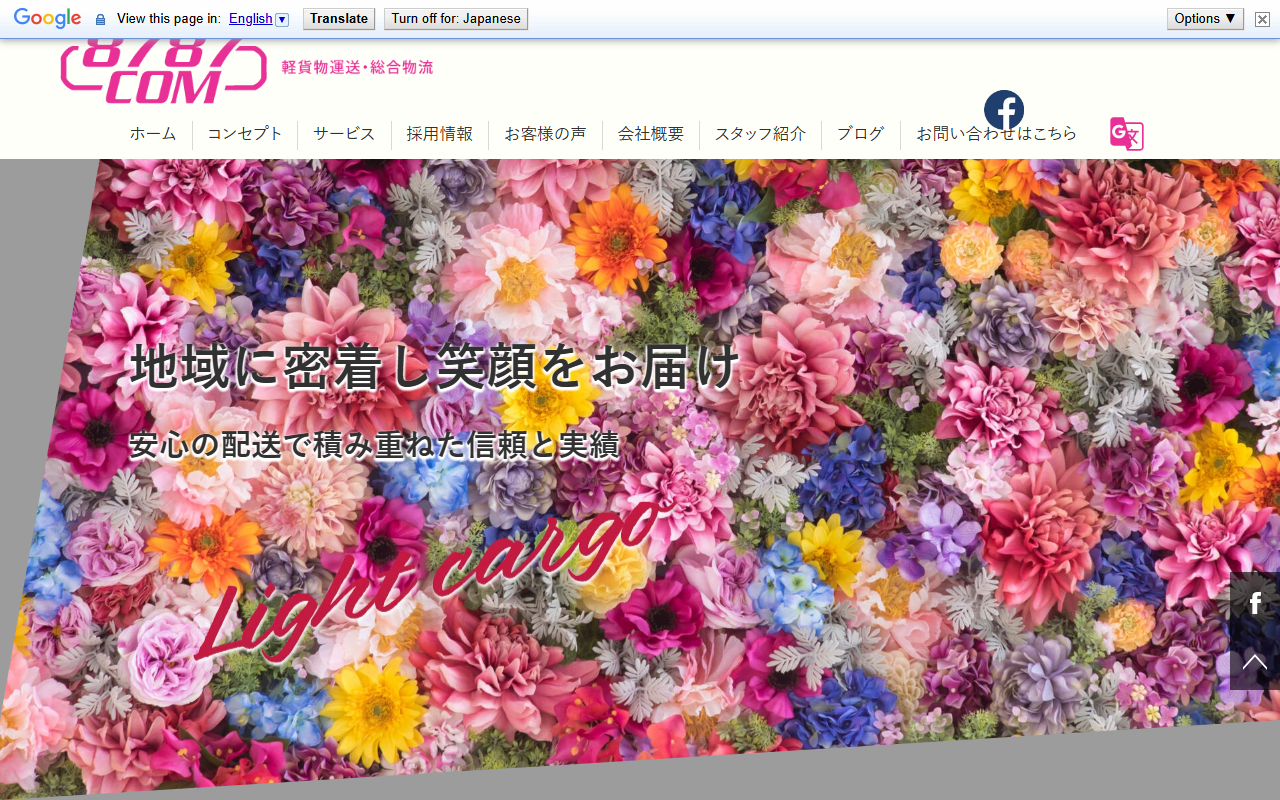Click the 地域に密着し笑顔をお届け headline
This screenshot has height=800, width=1280.
pyautogui.click(x=436, y=366)
